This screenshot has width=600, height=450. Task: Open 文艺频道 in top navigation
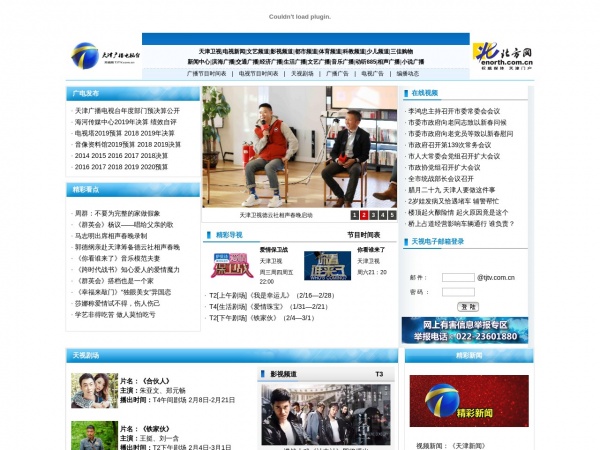pos(258,51)
